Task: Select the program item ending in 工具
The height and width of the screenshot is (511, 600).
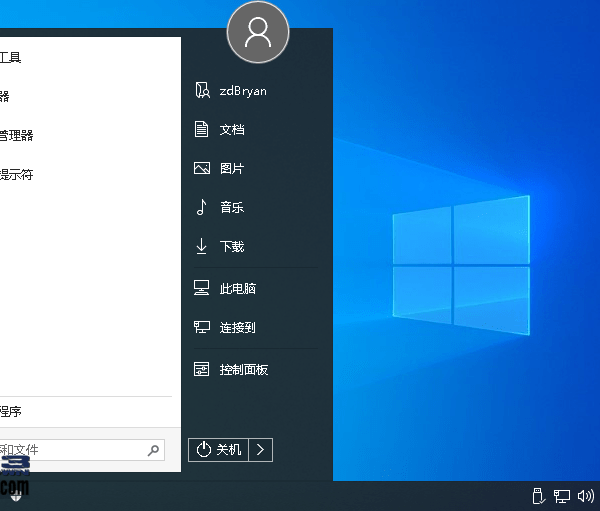Action: pos(10,58)
